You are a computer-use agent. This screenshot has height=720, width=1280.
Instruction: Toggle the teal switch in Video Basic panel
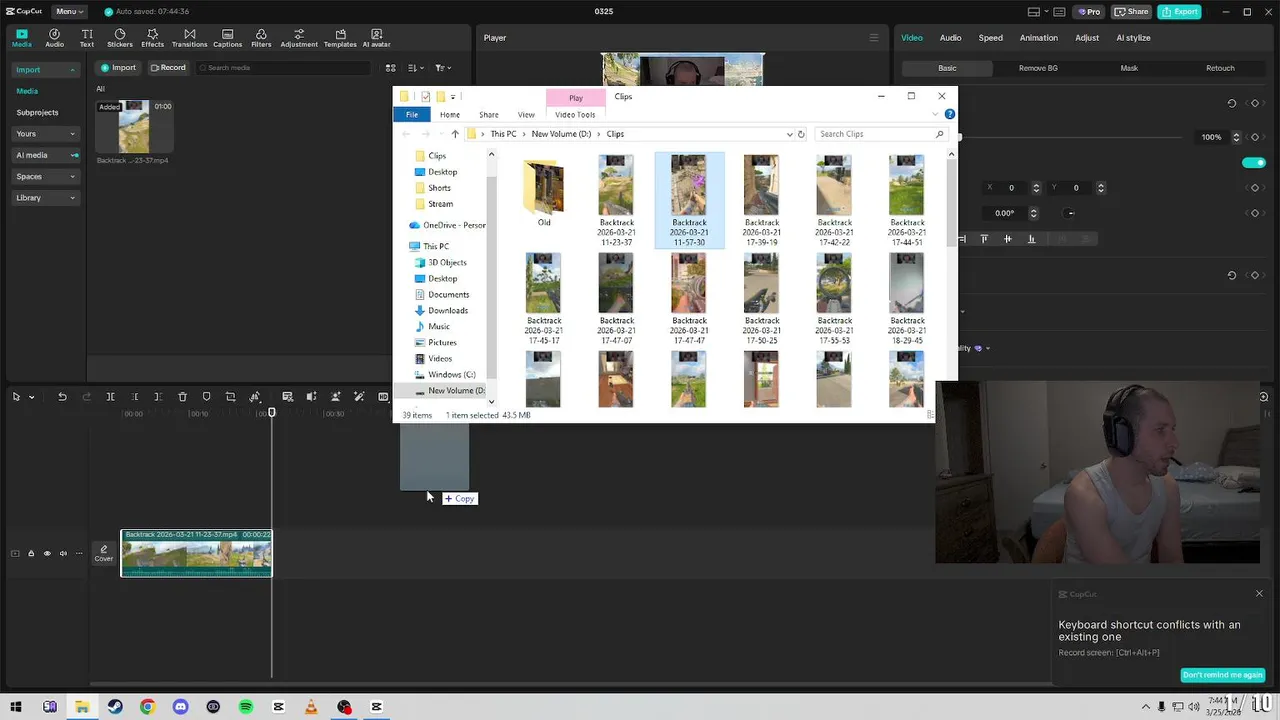tap(1254, 162)
